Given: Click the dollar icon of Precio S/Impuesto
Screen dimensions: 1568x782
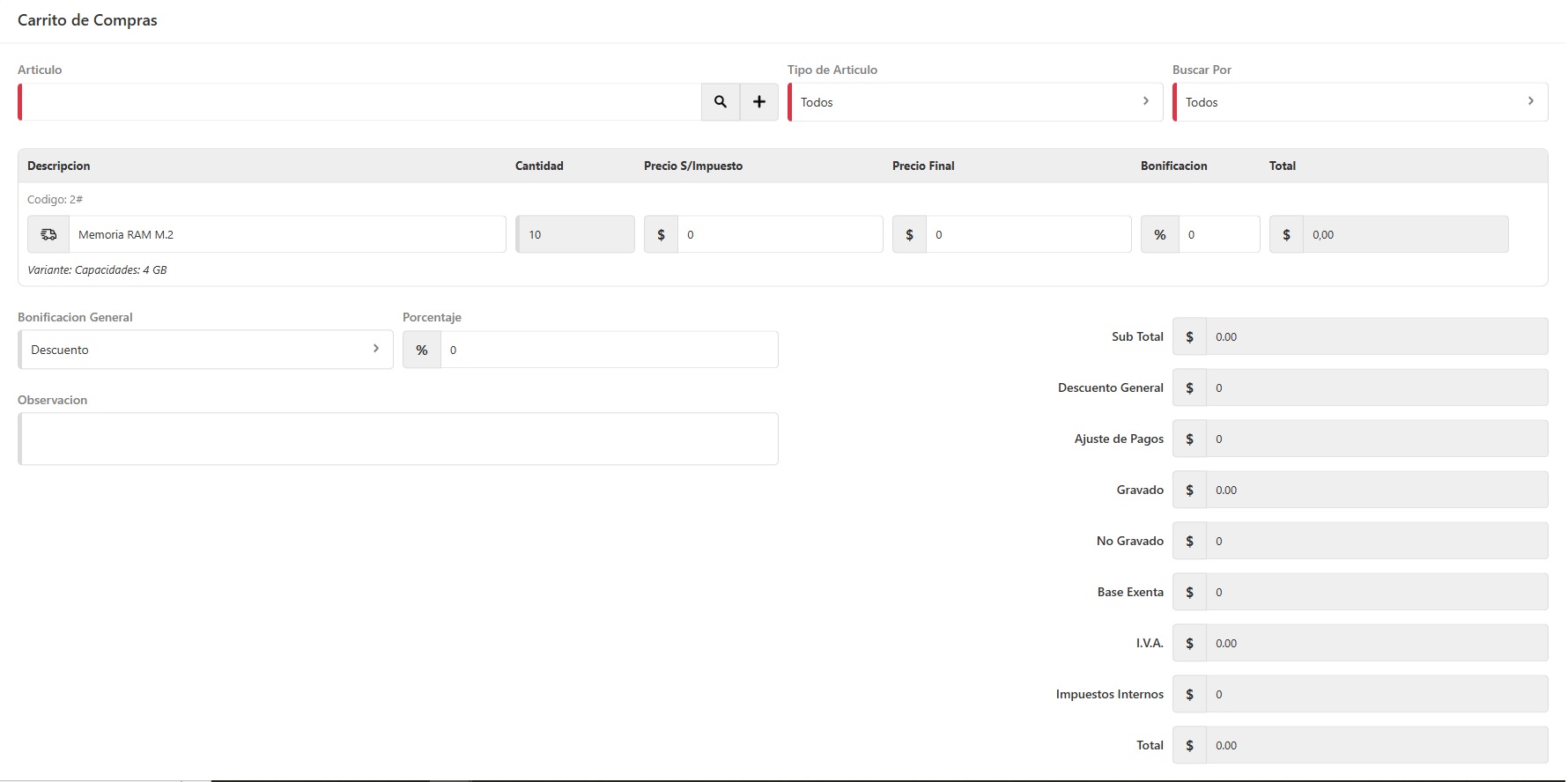Looking at the screenshot, I should (x=661, y=235).
